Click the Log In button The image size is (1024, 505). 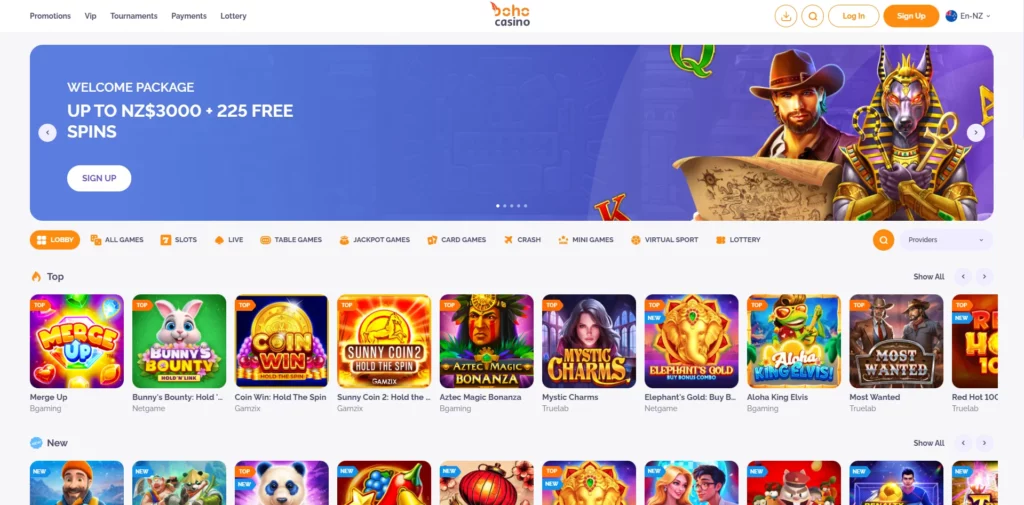pyautogui.click(x=854, y=16)
